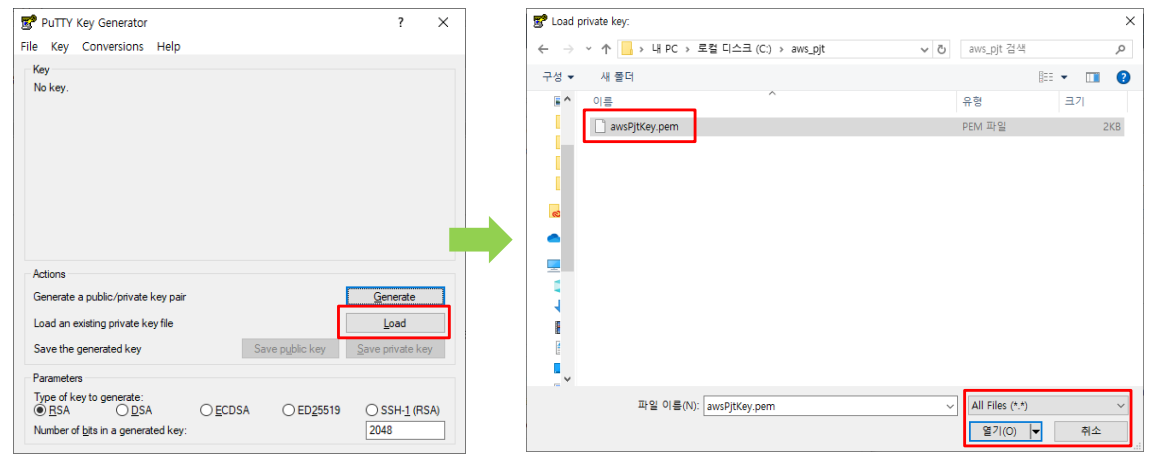Open OneDrive from the navigation pane
Image resolution: width=1157 pixels, height=468 pixels.
[x=553, y=238]
